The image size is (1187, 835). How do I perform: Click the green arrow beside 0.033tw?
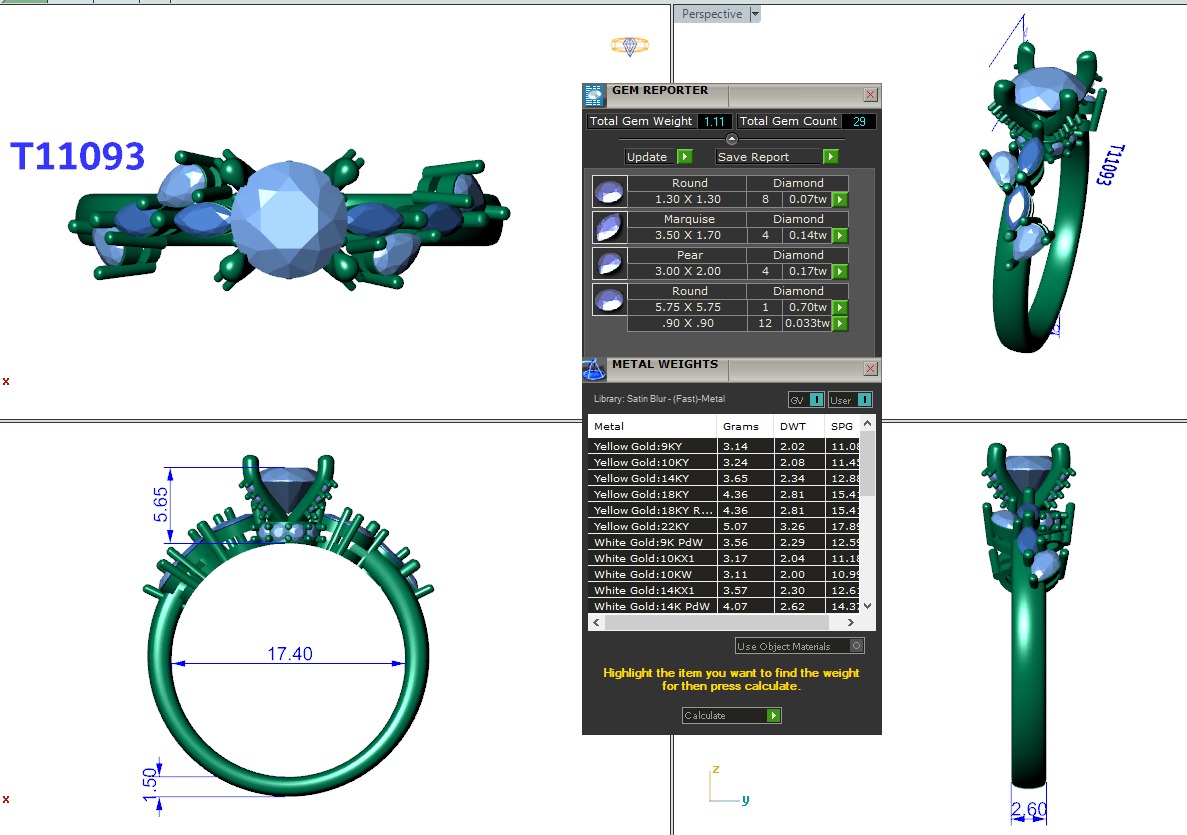click(840, 324)
